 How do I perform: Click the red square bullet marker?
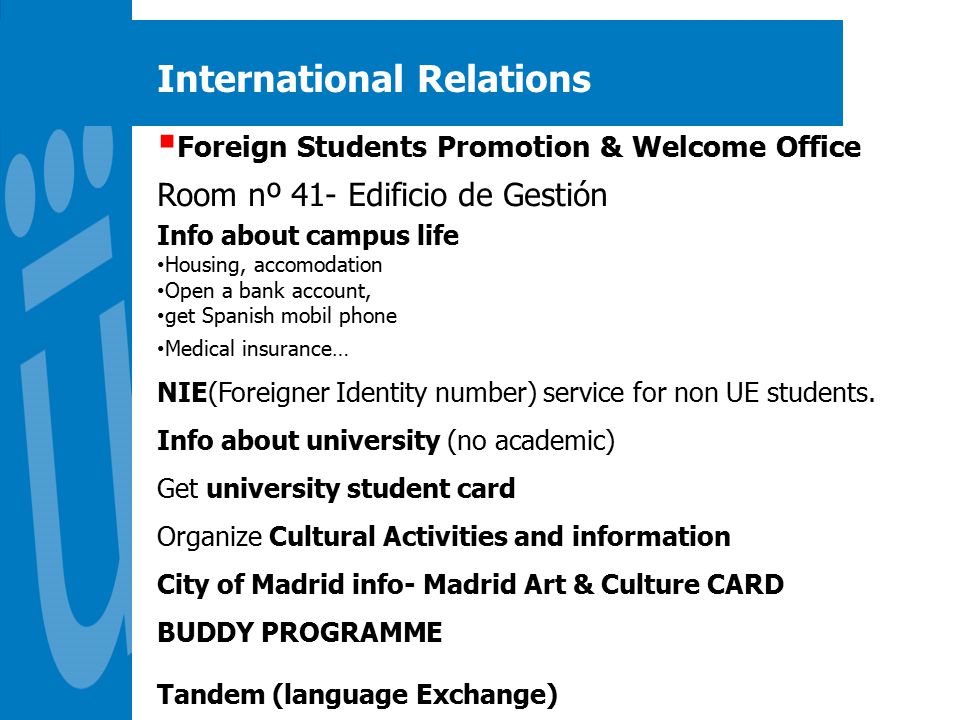pos(166,143)
